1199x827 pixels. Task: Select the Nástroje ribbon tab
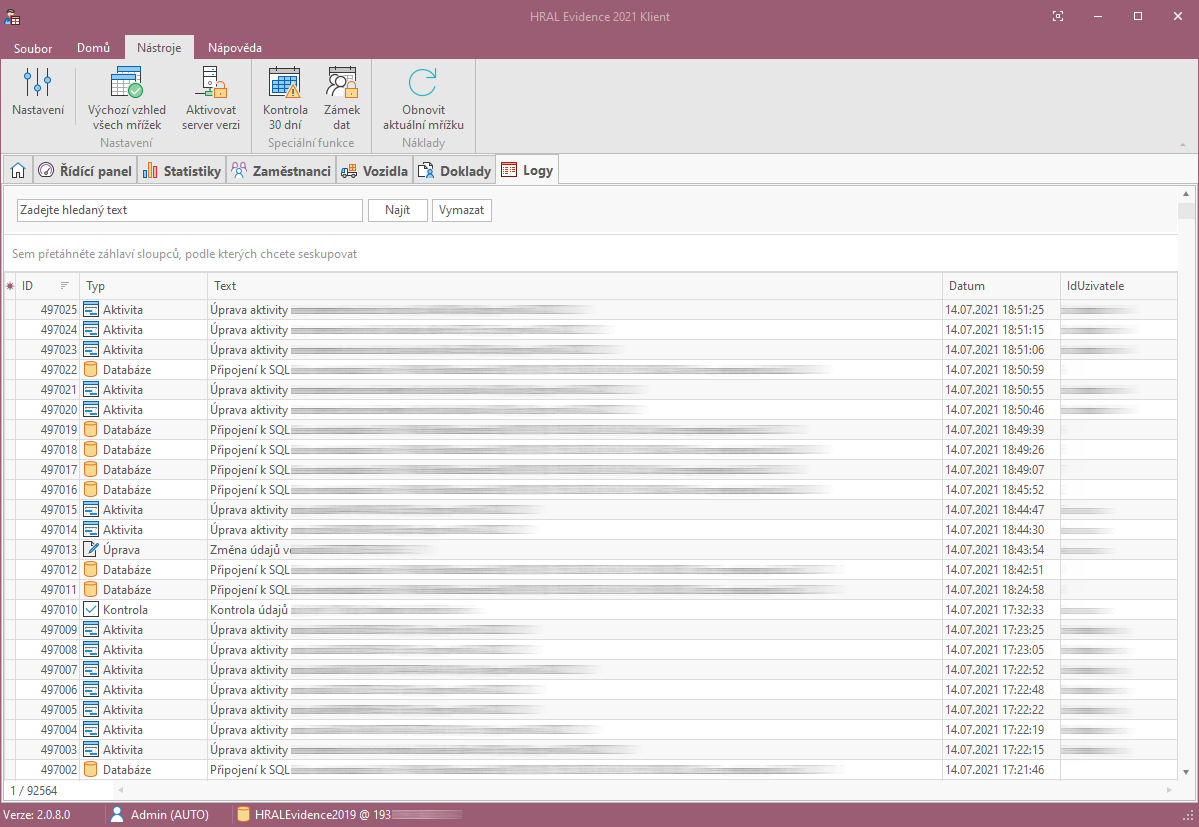159,47
